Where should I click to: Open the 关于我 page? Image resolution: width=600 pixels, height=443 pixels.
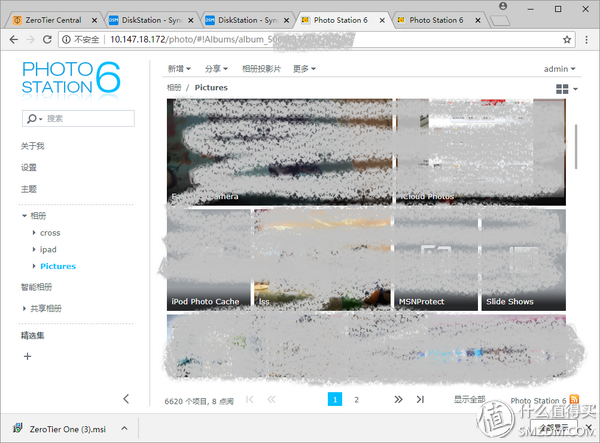(33, 146)
